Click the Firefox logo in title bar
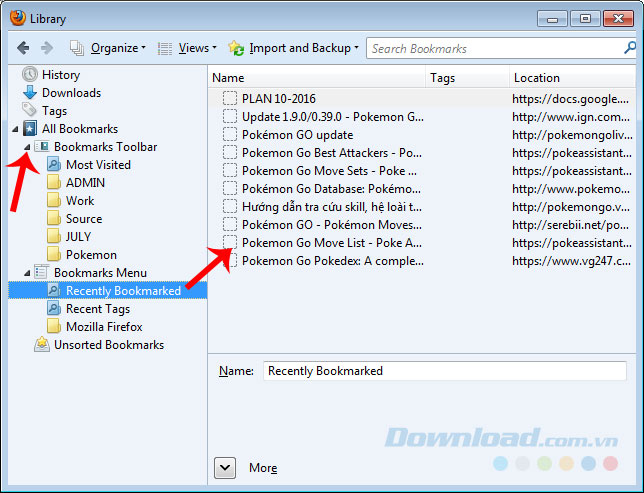The image size is (644, 493). pyautogui.click(x=17, y=18)
